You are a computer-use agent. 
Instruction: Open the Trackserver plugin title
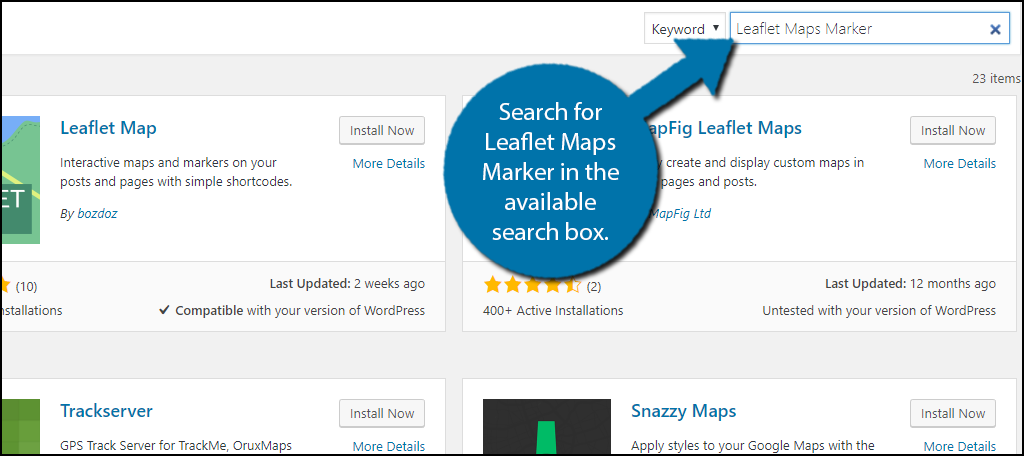tap(106, 411)
